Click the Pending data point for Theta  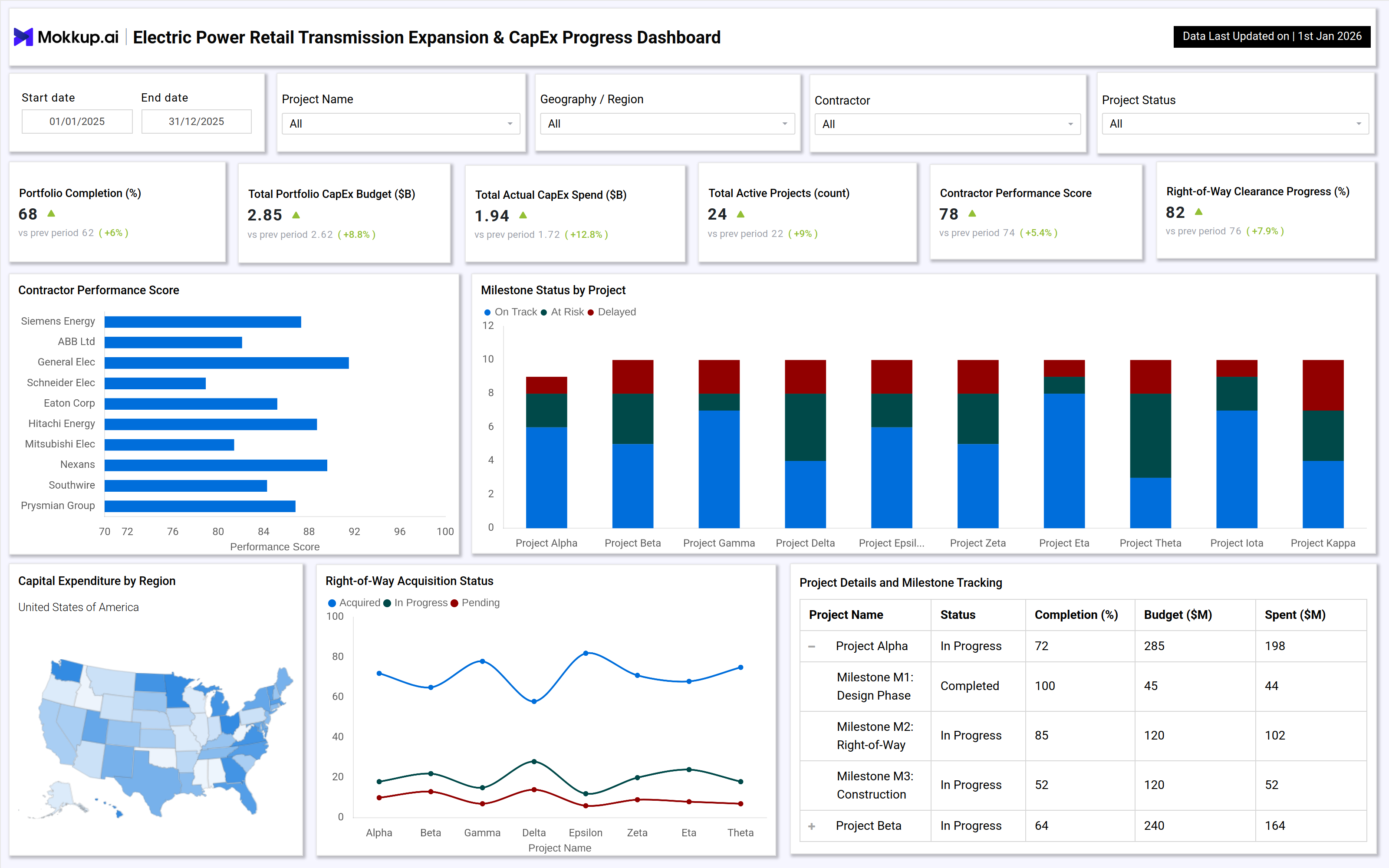point(741,804)
